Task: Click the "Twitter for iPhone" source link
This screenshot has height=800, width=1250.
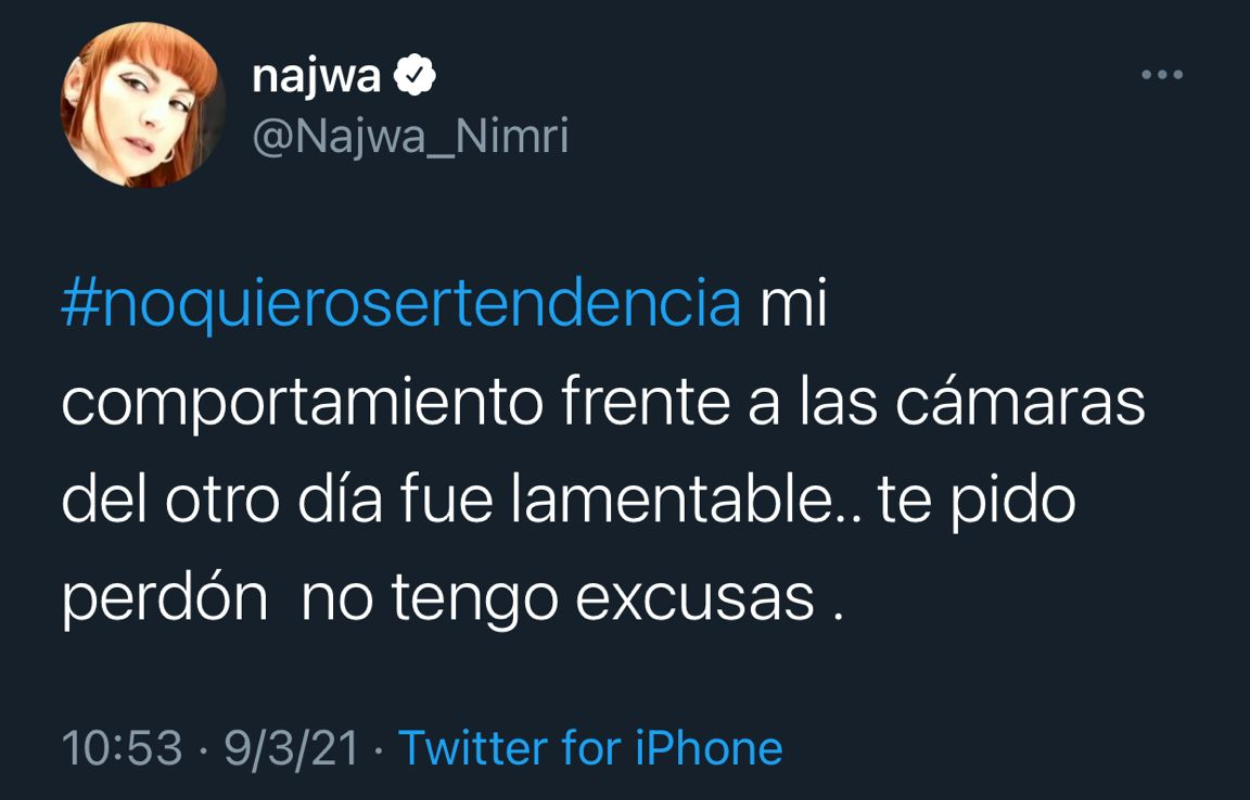Action: tap(590, 748)
